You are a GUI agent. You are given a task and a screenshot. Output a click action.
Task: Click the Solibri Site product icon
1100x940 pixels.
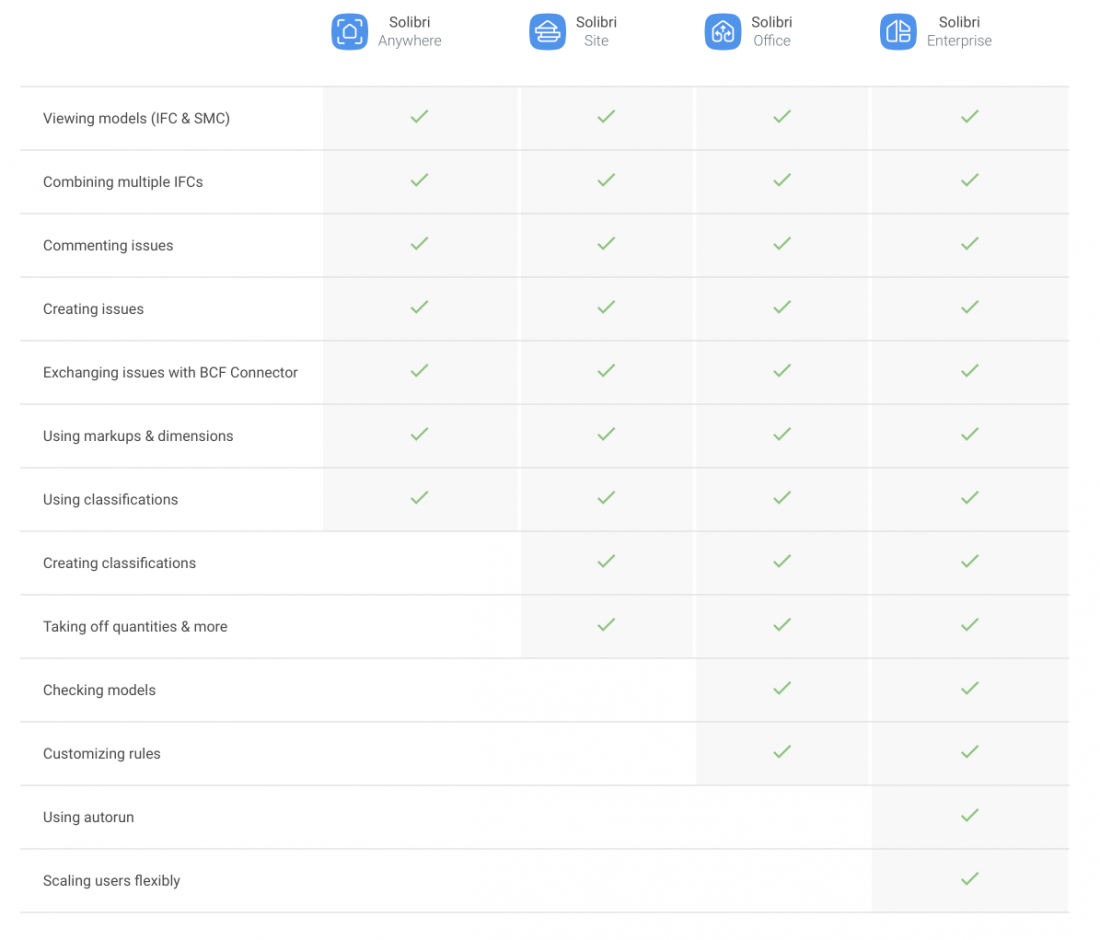(547, 32)
